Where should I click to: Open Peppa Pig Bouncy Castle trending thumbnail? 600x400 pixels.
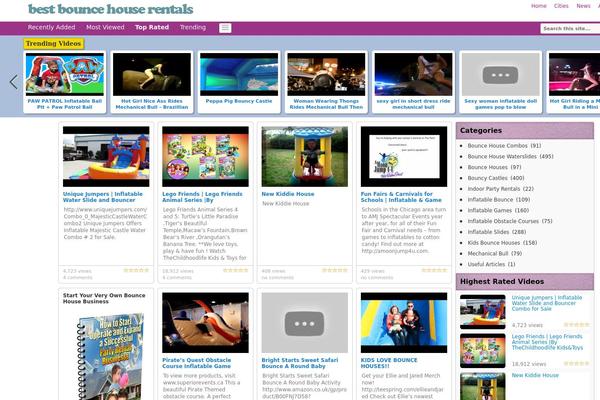(239, 74)
